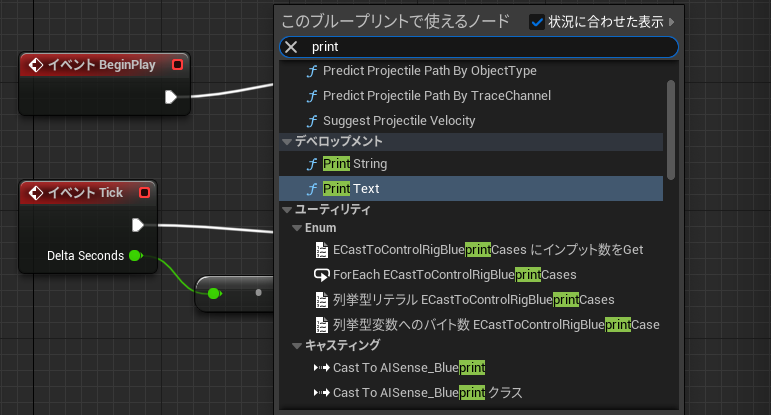
Task: Click the green Delta Seconds output pin
Action: [x=135, y=256]
